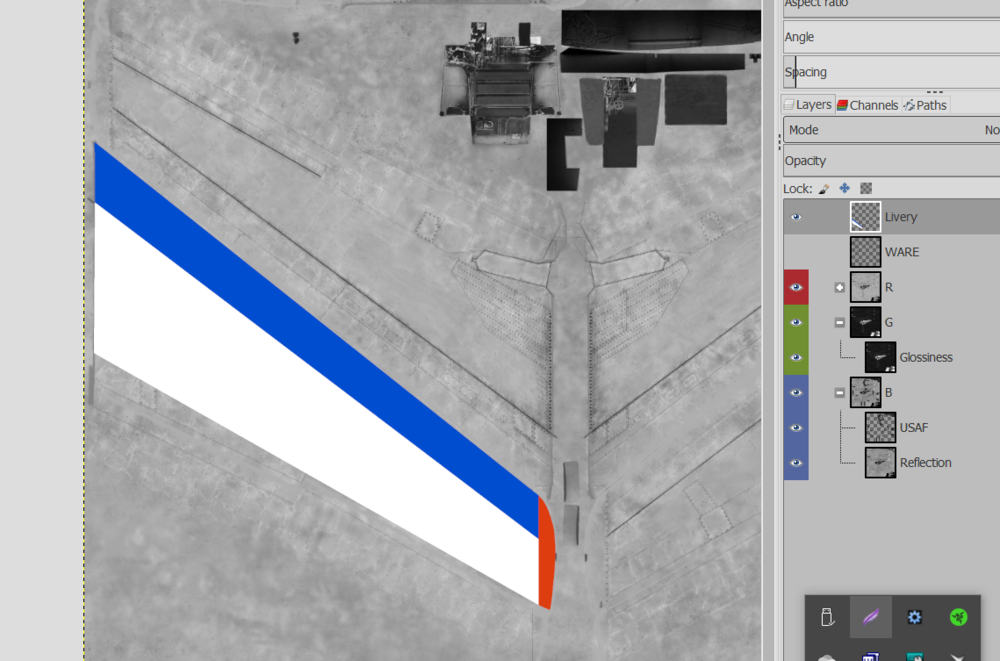Select the R group name

[889, 287]
